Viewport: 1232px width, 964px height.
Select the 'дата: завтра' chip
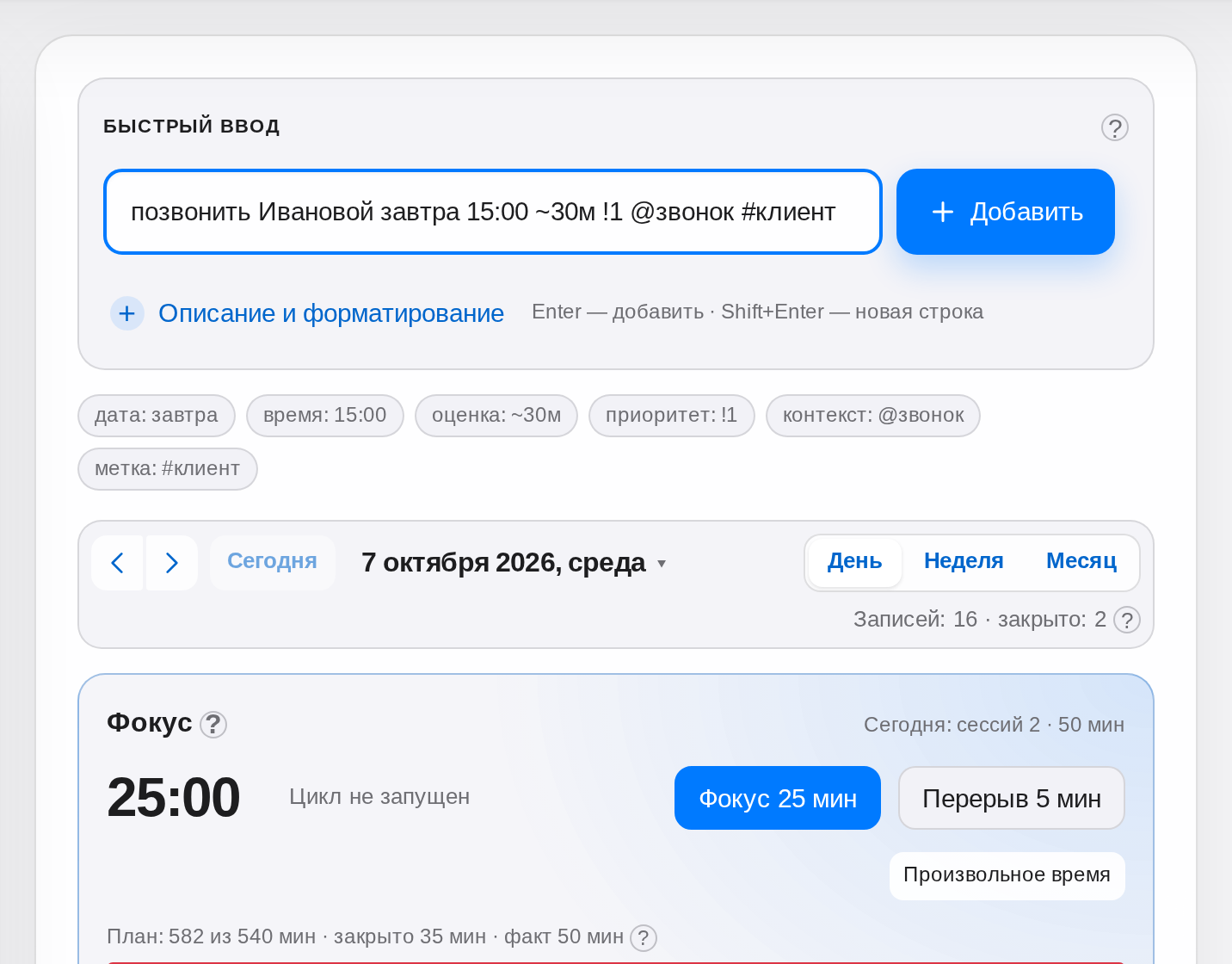[157, 416]
